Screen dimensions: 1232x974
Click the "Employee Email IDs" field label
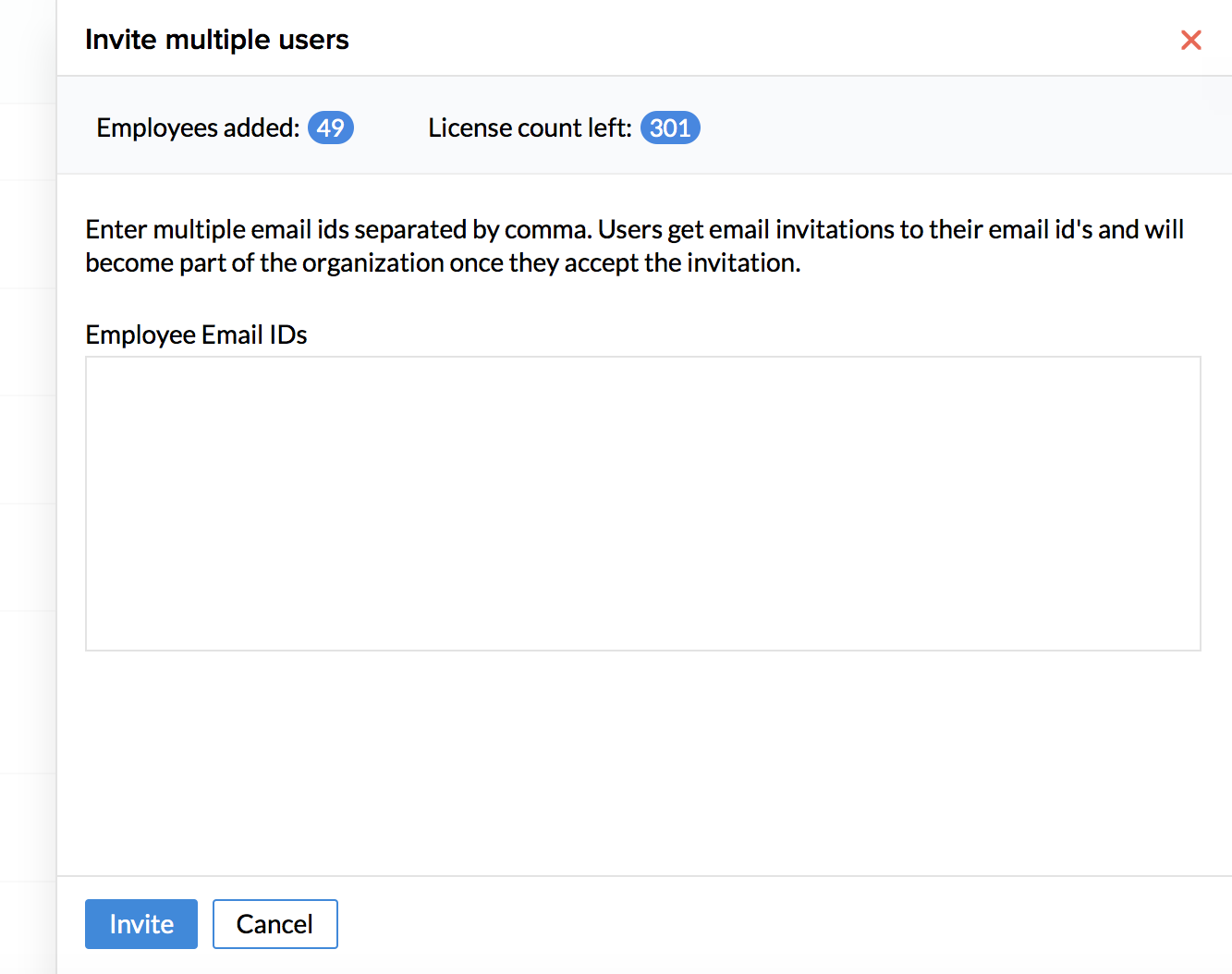pos(196,335)
